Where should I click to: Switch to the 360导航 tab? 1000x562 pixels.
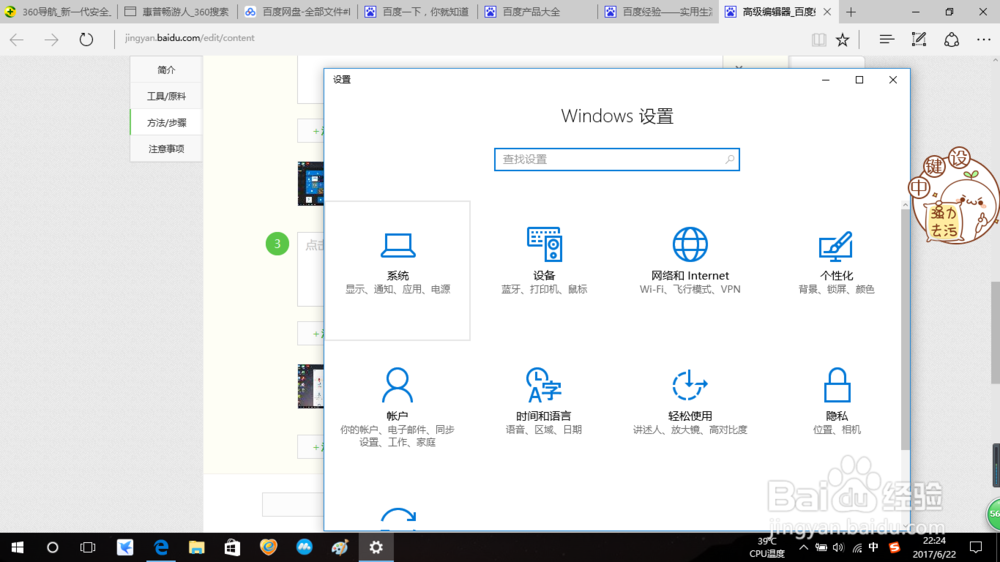click(x=59, y=11)
